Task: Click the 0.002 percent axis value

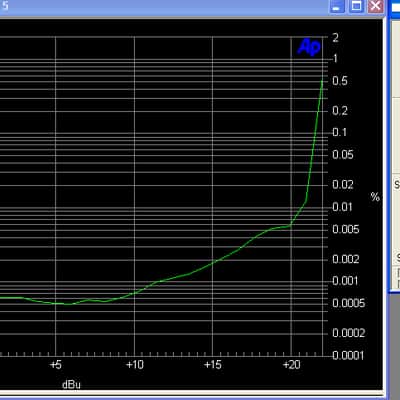Action: 346,259
